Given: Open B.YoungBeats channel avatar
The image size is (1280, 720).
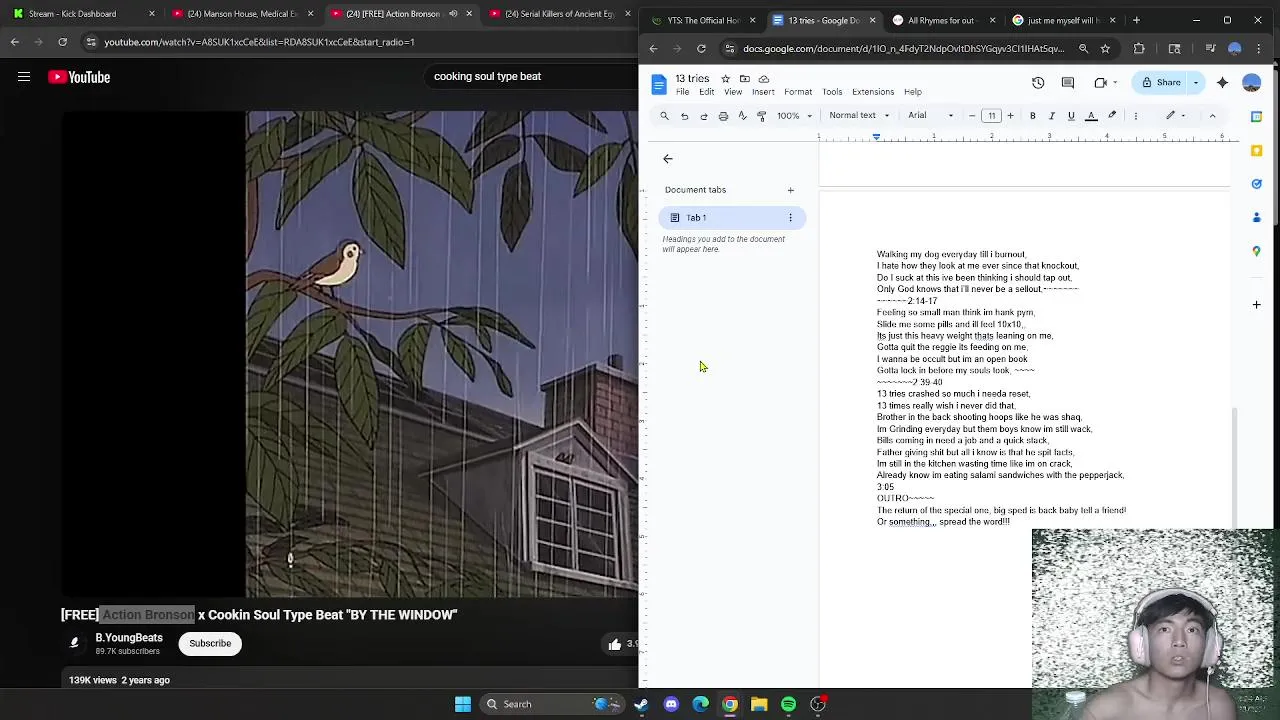Looking at the screenshot, I should tap(74, 643).
